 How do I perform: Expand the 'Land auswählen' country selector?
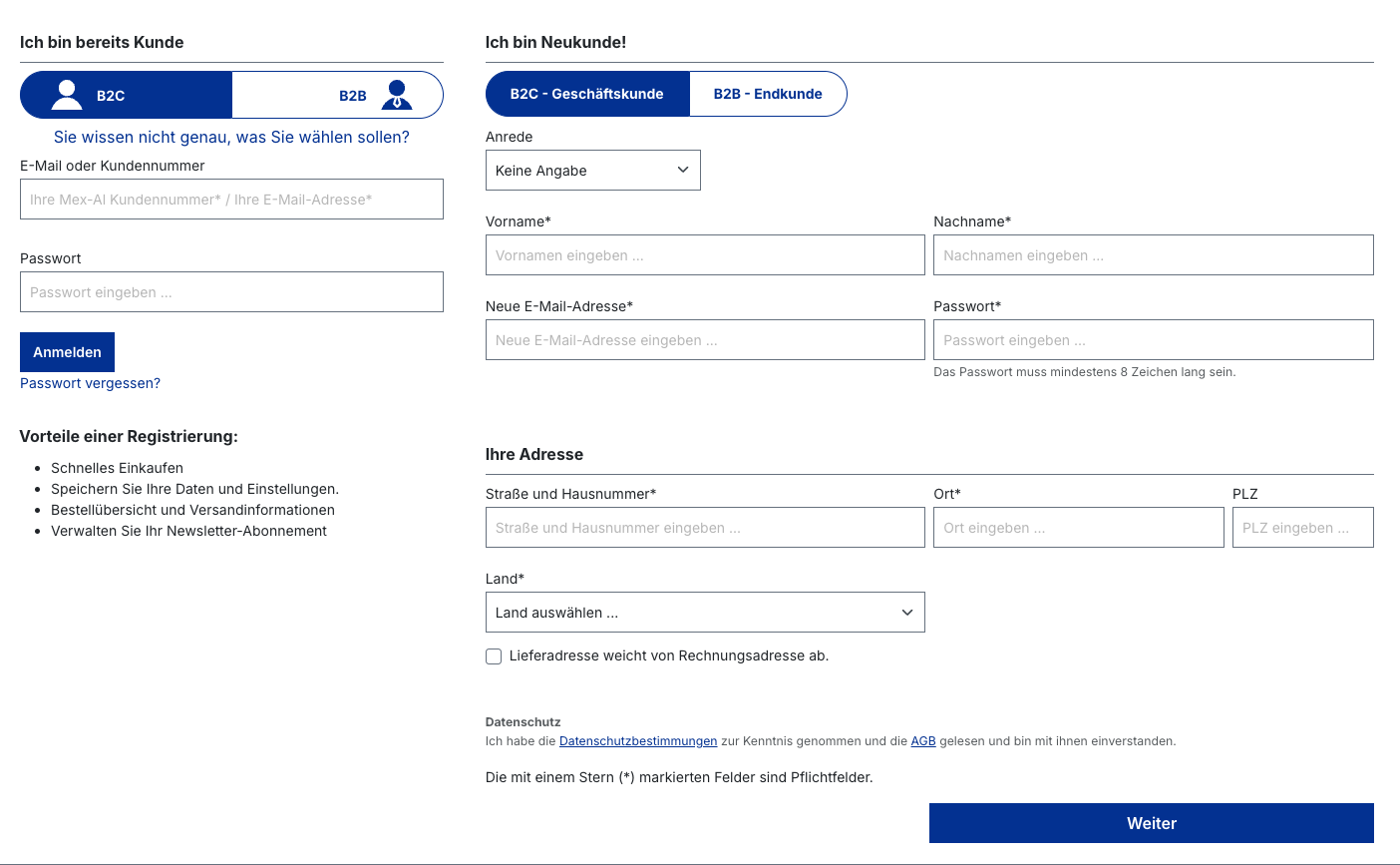(x=705, y=613)
